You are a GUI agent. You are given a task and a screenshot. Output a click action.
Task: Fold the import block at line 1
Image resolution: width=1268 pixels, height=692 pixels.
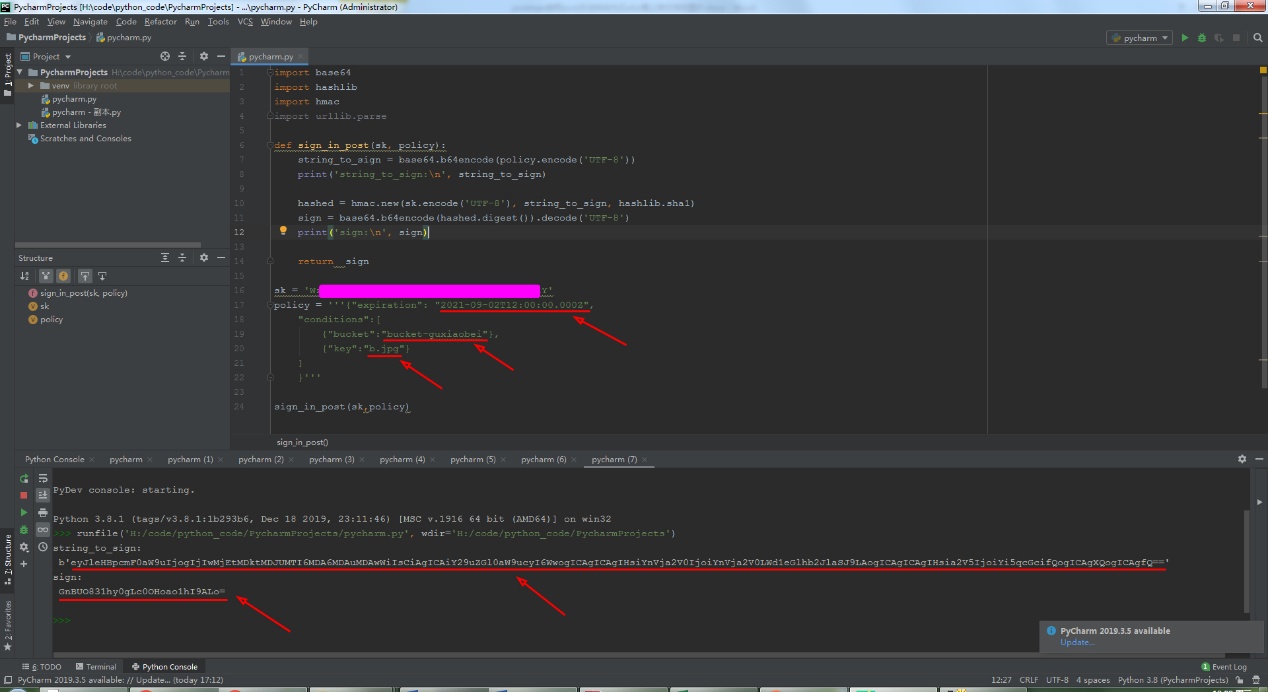[272, 73]
